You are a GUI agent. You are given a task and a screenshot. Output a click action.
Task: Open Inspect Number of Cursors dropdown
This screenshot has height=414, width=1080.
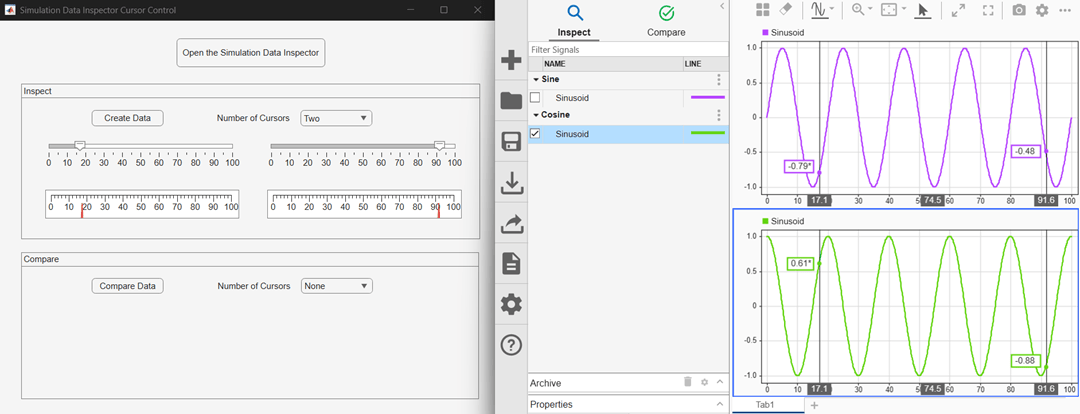(336, 118)
